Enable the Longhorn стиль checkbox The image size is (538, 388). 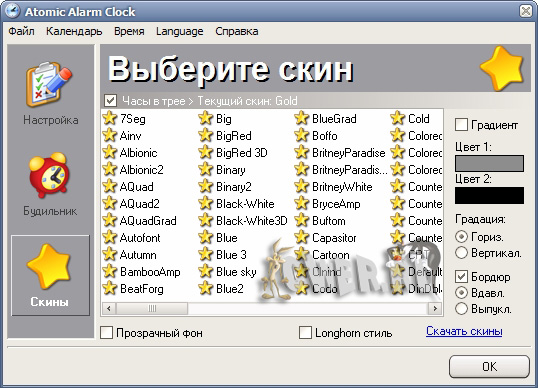coord(305,332)
